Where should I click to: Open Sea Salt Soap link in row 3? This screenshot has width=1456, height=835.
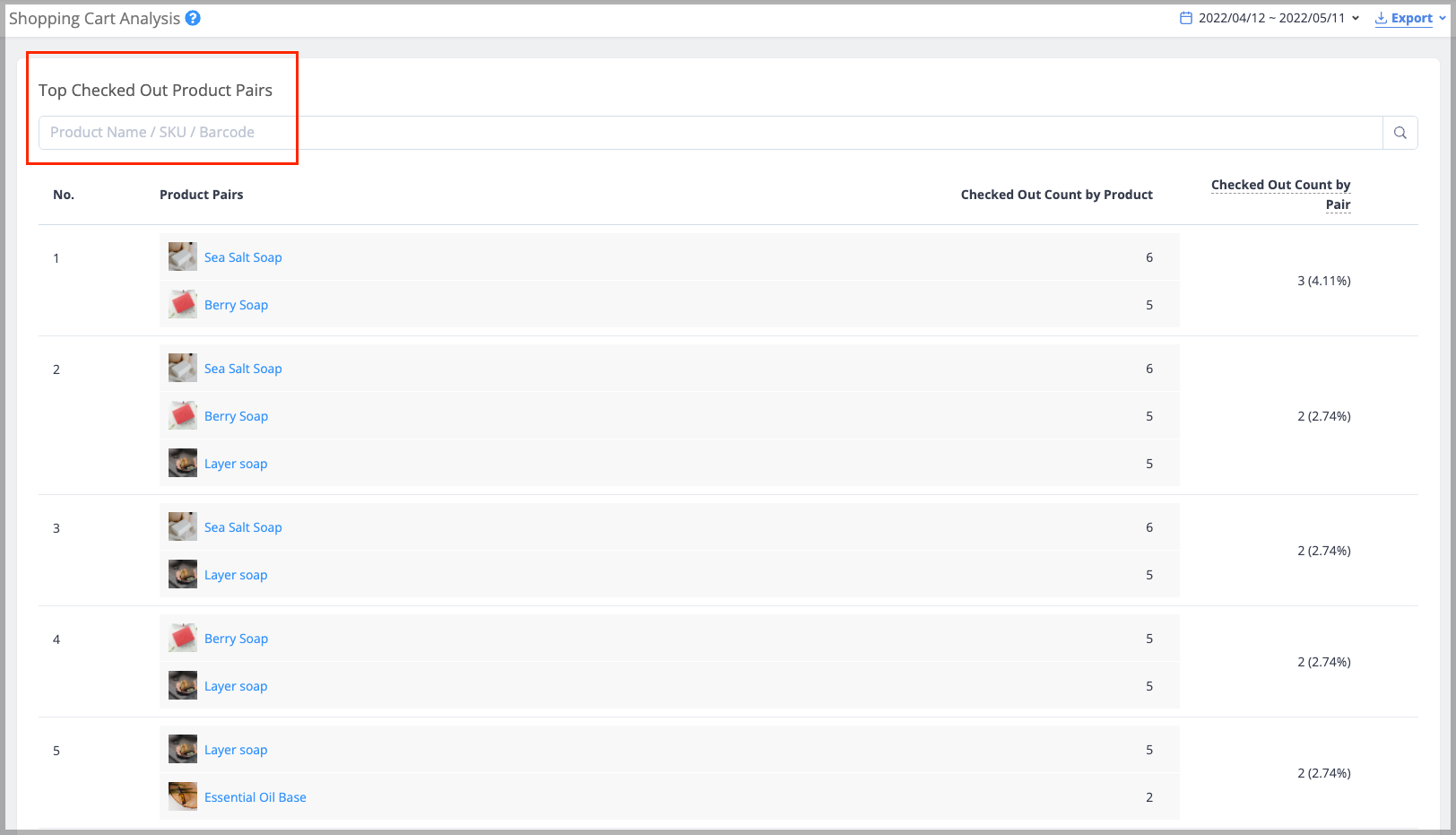243,526
